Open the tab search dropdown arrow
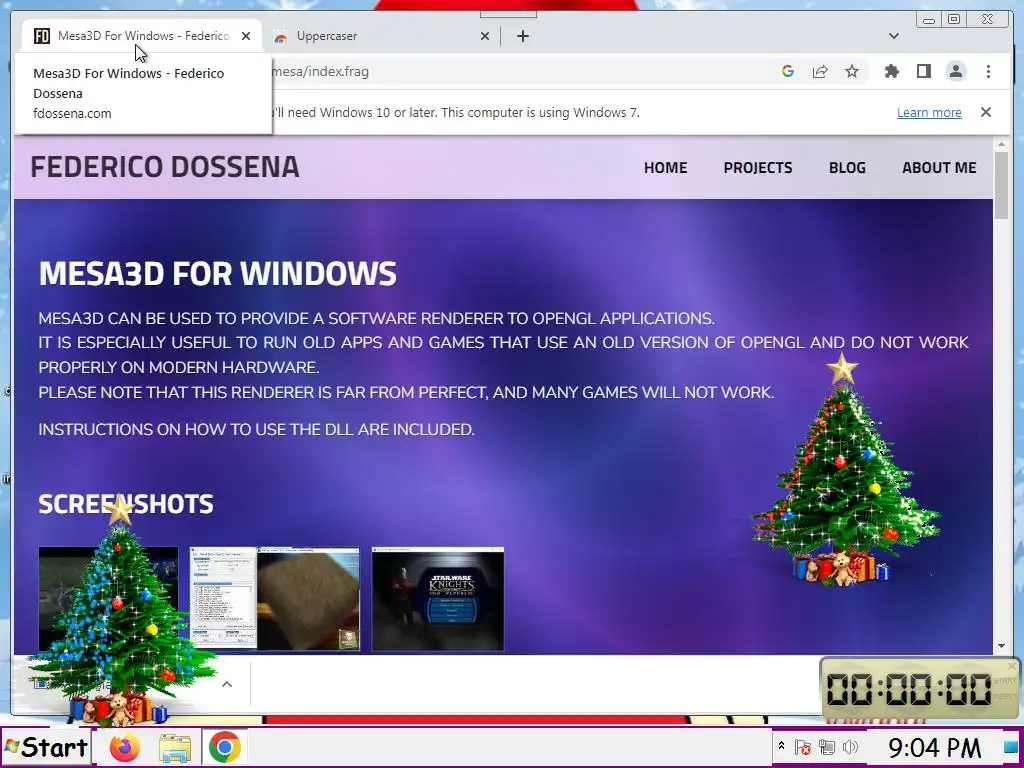The width and height of the screenshot is (1024, 768). (894, 36)
